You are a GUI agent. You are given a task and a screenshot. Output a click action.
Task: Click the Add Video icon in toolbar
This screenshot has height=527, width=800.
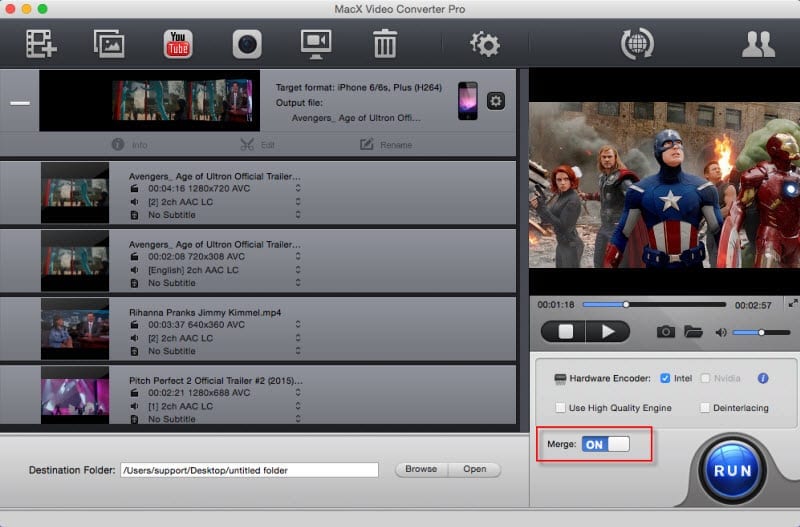41,44
